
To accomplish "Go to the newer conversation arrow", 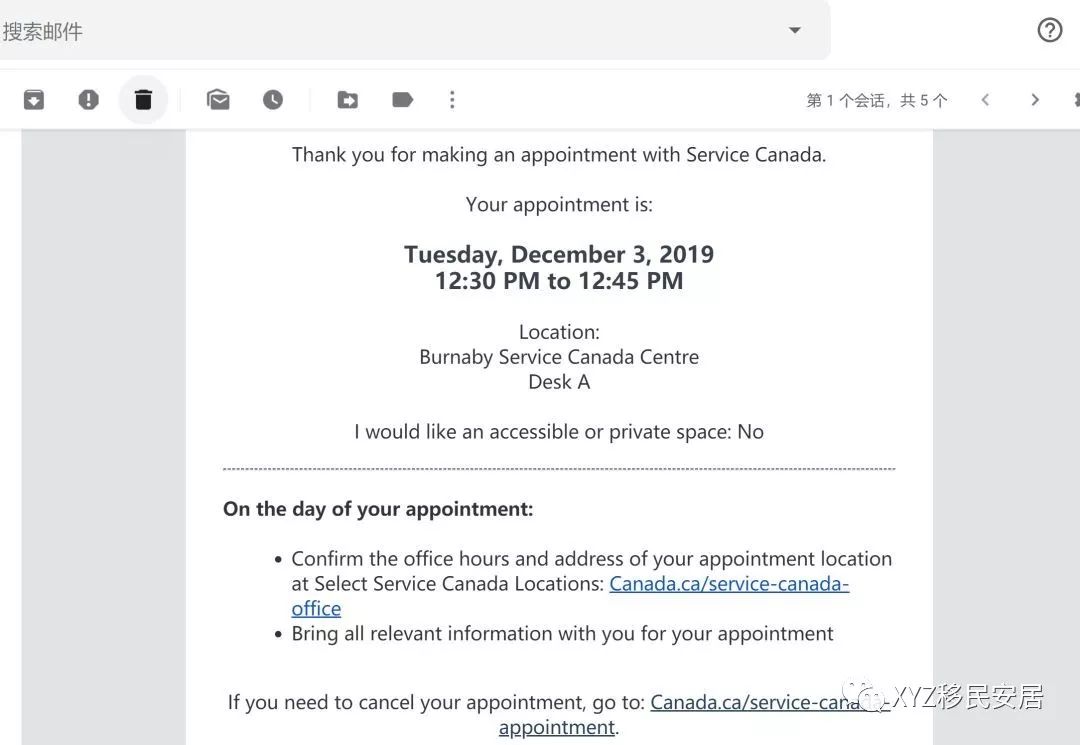I will point(985,100).
